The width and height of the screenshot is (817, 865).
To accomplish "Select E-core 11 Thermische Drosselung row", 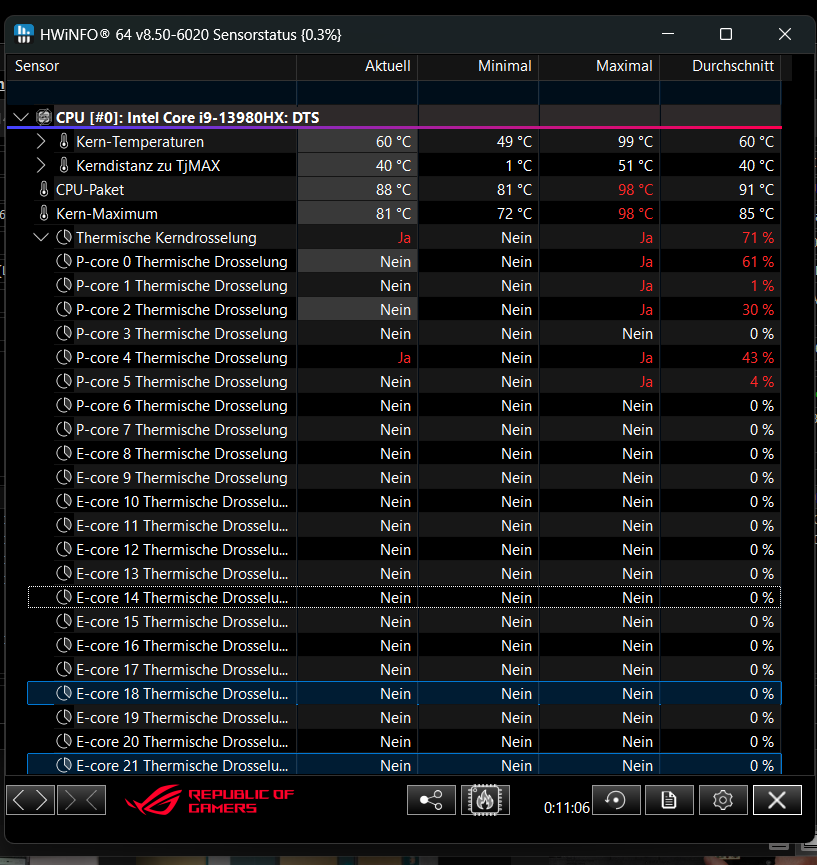I will coord(404,526).
